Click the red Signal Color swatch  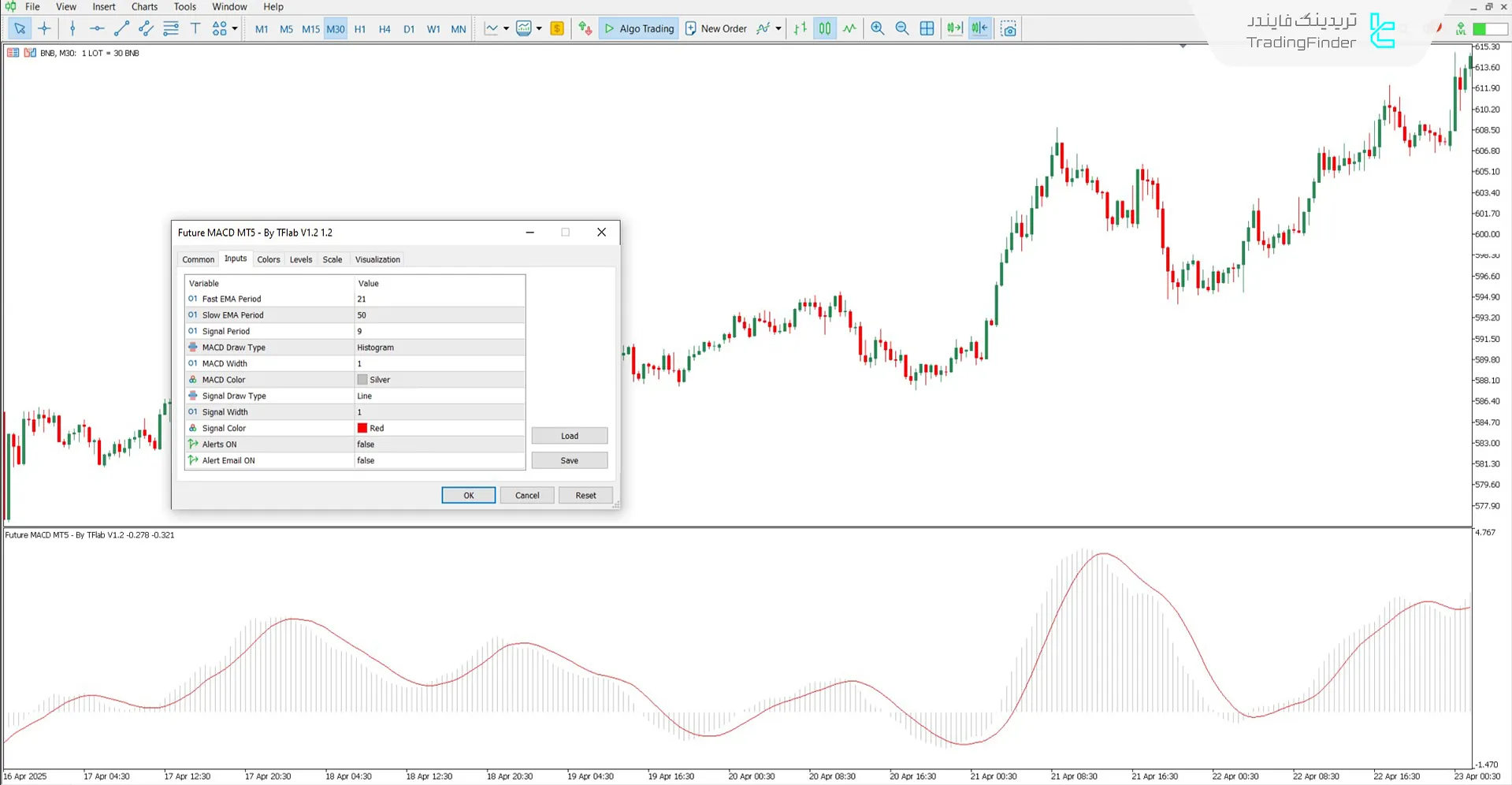coord(362,428)
